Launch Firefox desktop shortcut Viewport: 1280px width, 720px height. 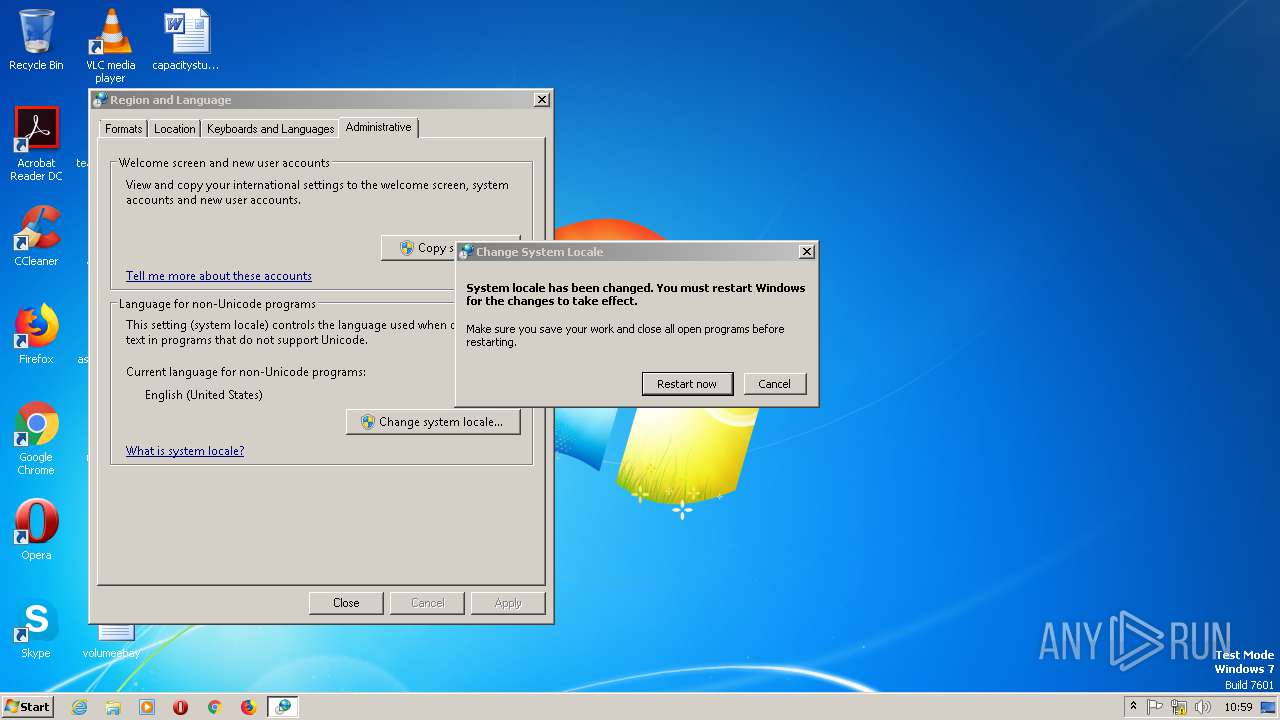(36, 334)
